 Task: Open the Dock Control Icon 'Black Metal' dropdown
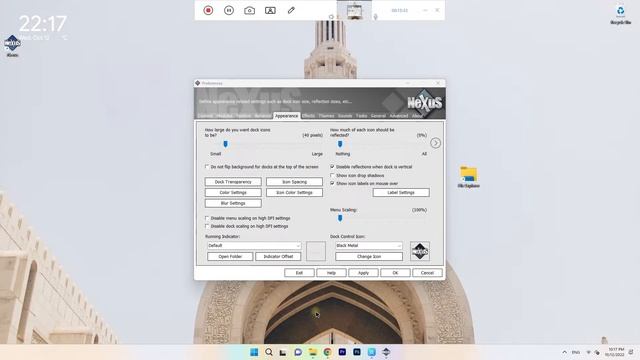[x=369, y=245]
